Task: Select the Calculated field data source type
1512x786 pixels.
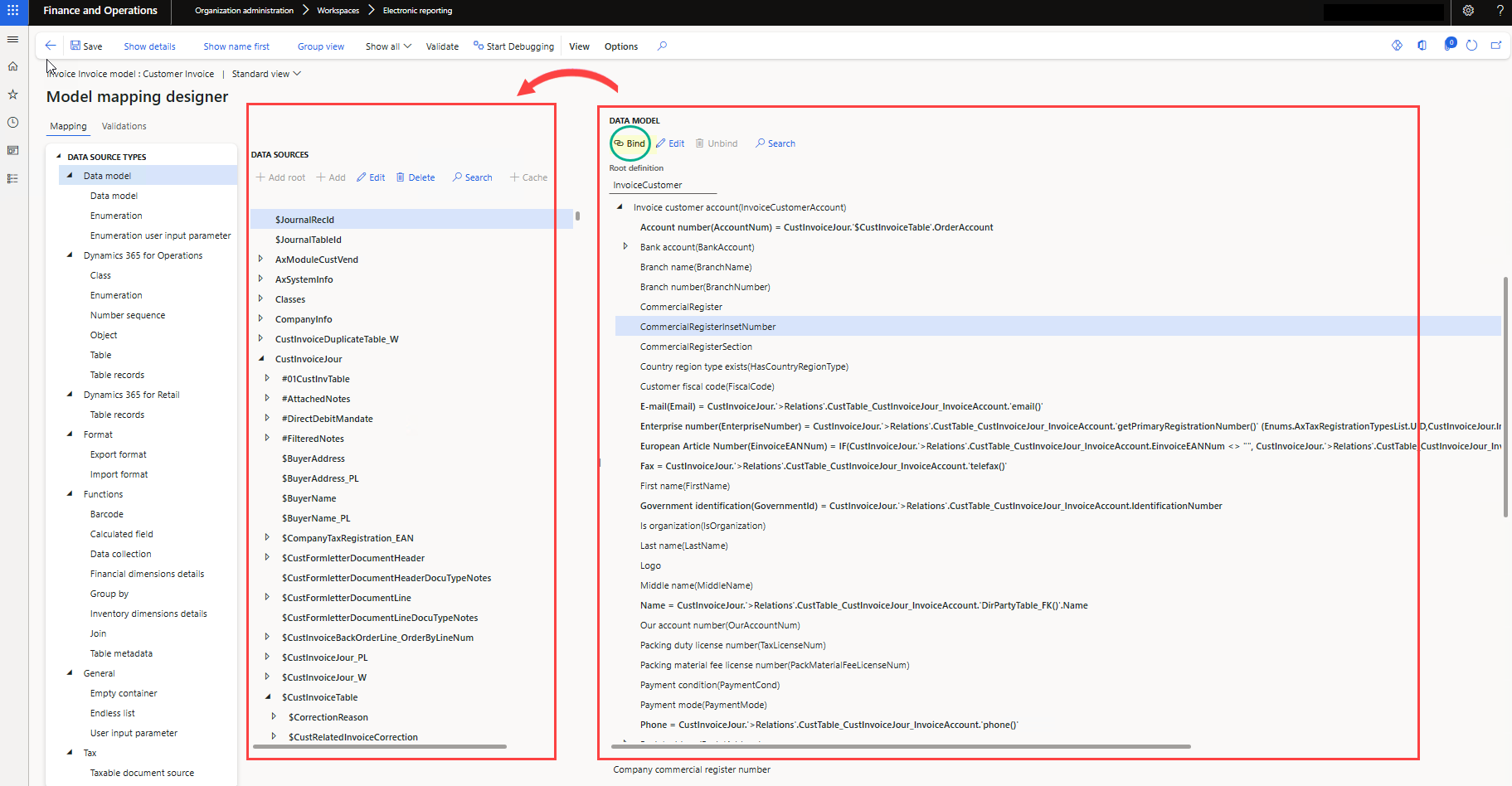Action: 121,534
